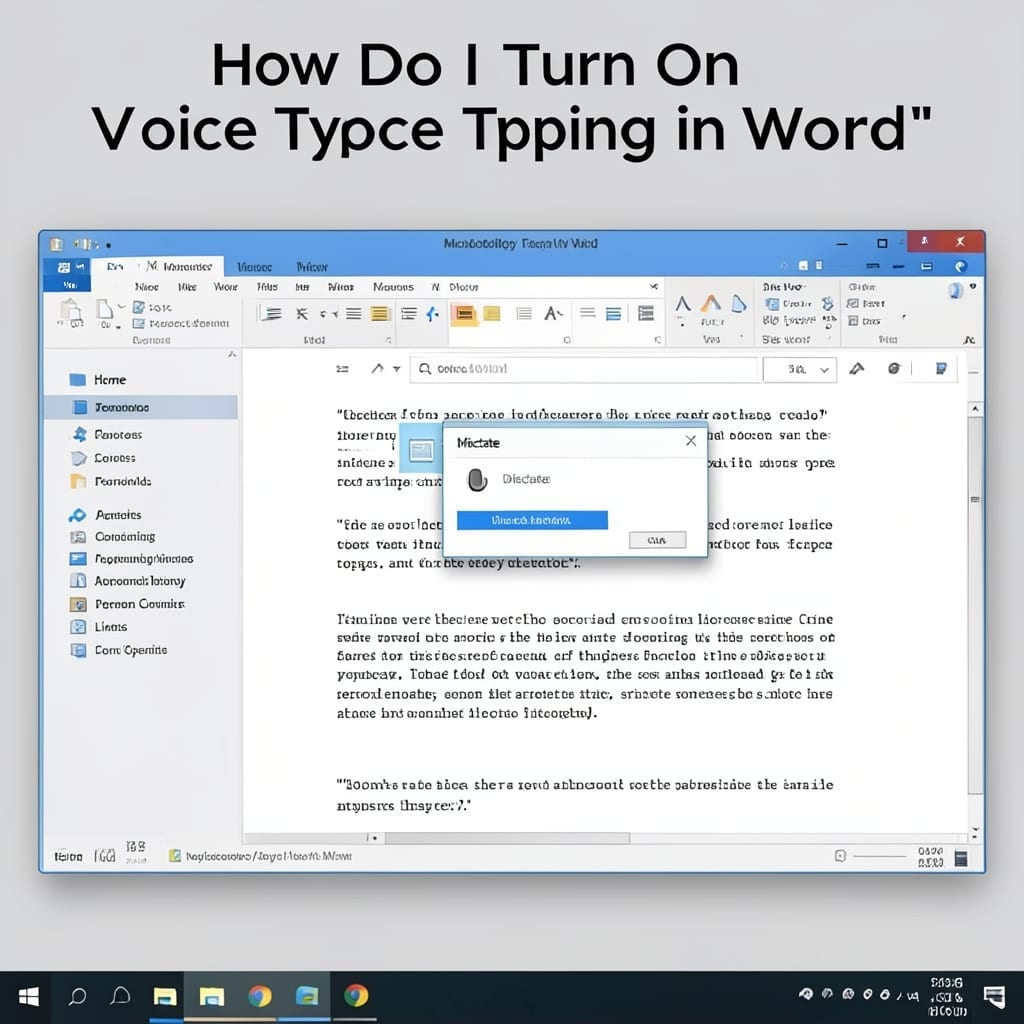Screen dimensions: 1024x1024
Task: Open the 'Wore' menu item
Action: (x=225, y=287)
